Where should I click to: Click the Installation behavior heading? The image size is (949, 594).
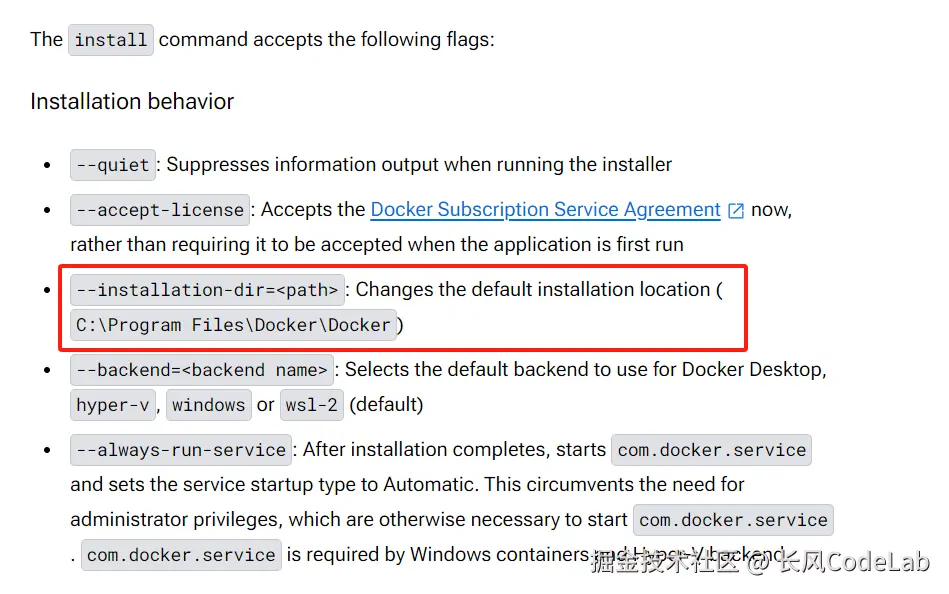(132, 102)
